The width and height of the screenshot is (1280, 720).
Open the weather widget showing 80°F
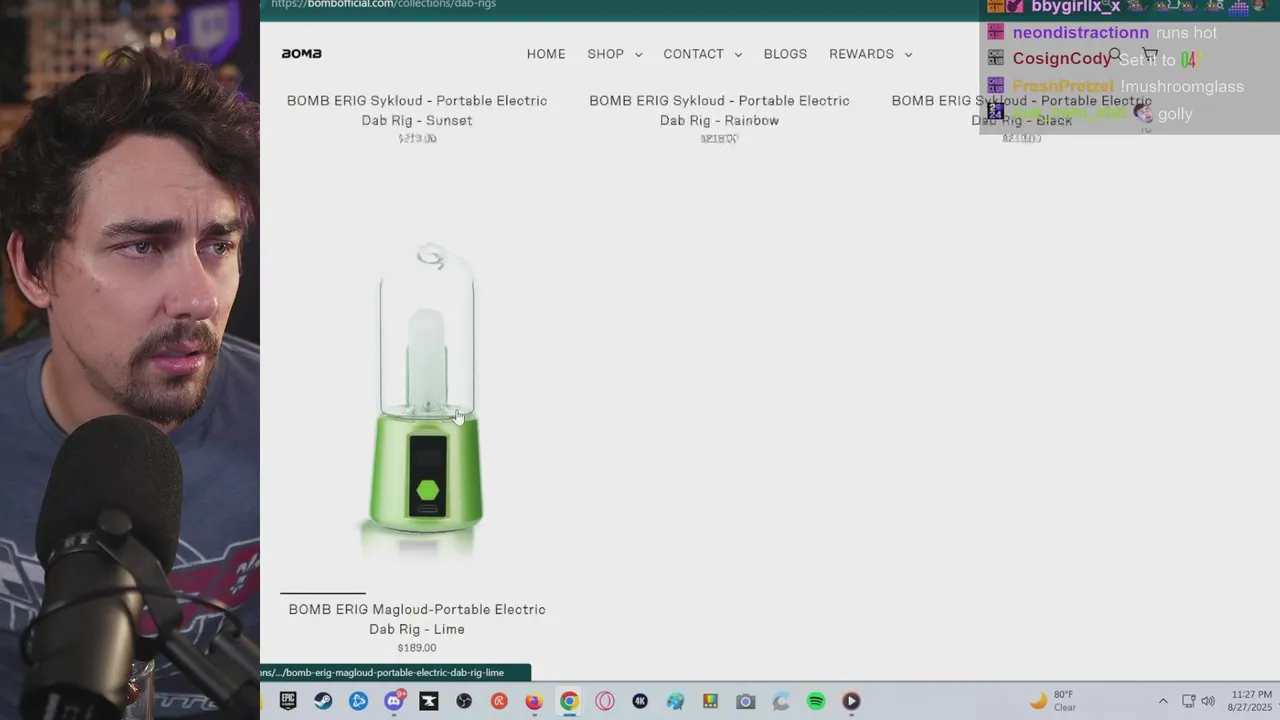click(1053, 701)
